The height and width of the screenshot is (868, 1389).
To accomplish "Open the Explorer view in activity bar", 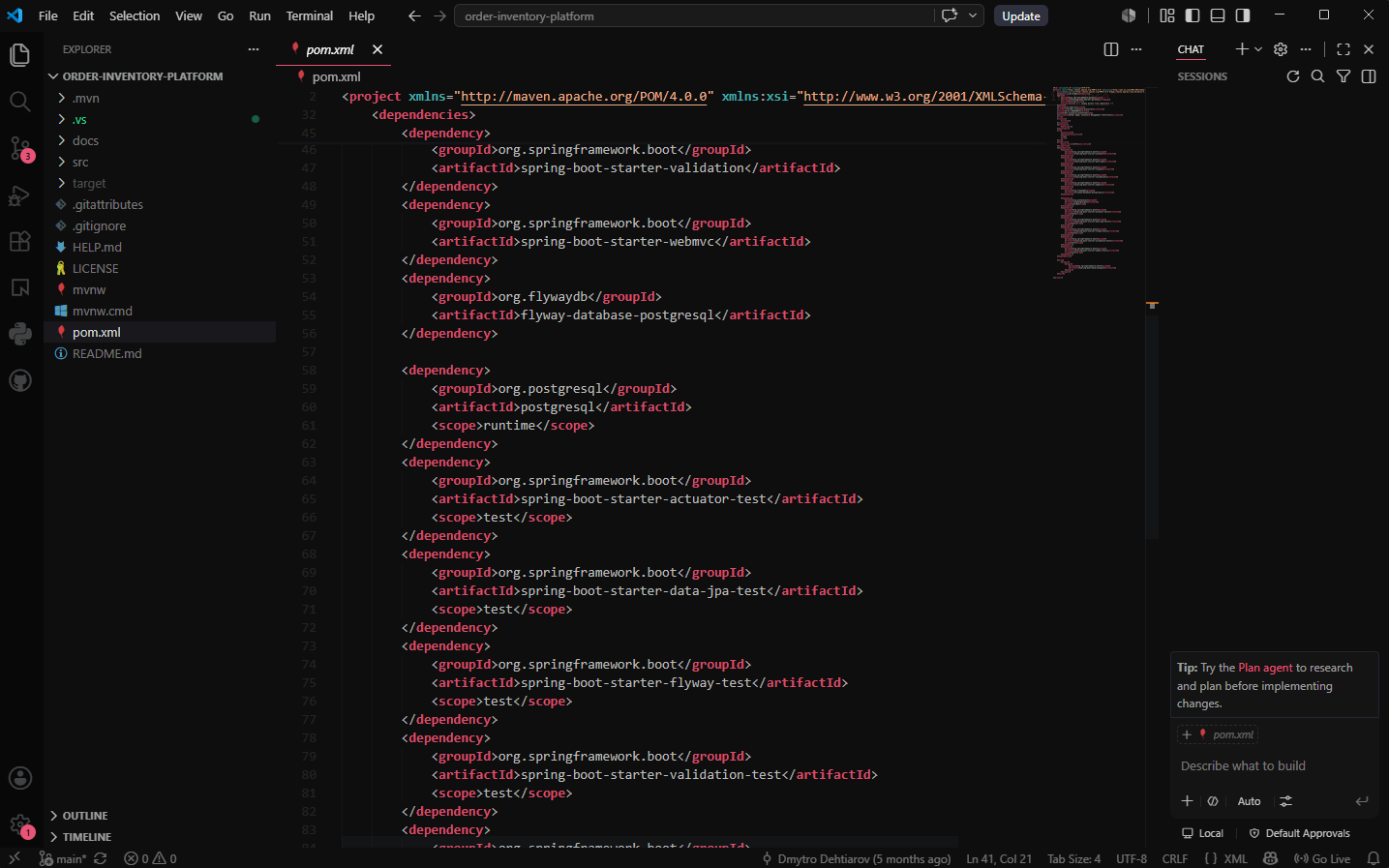I will (x=19, y=55).
